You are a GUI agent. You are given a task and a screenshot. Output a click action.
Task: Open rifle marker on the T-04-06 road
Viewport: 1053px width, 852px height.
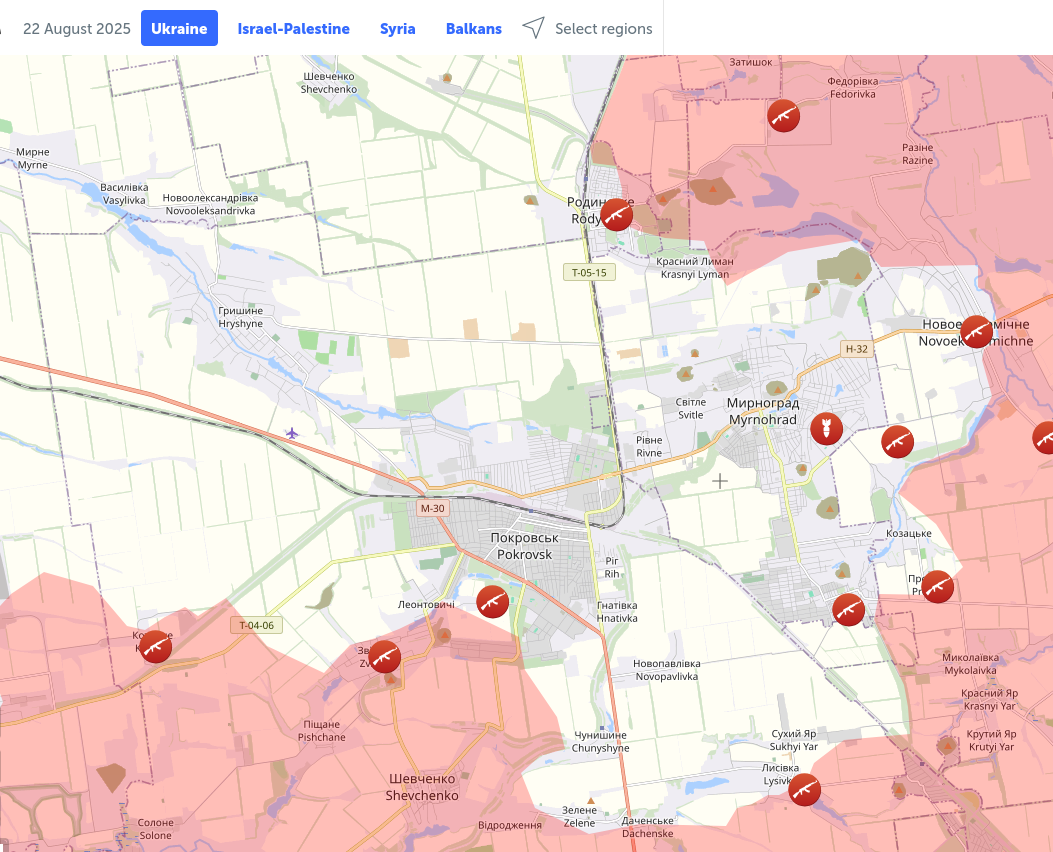(x=155, y=647)
